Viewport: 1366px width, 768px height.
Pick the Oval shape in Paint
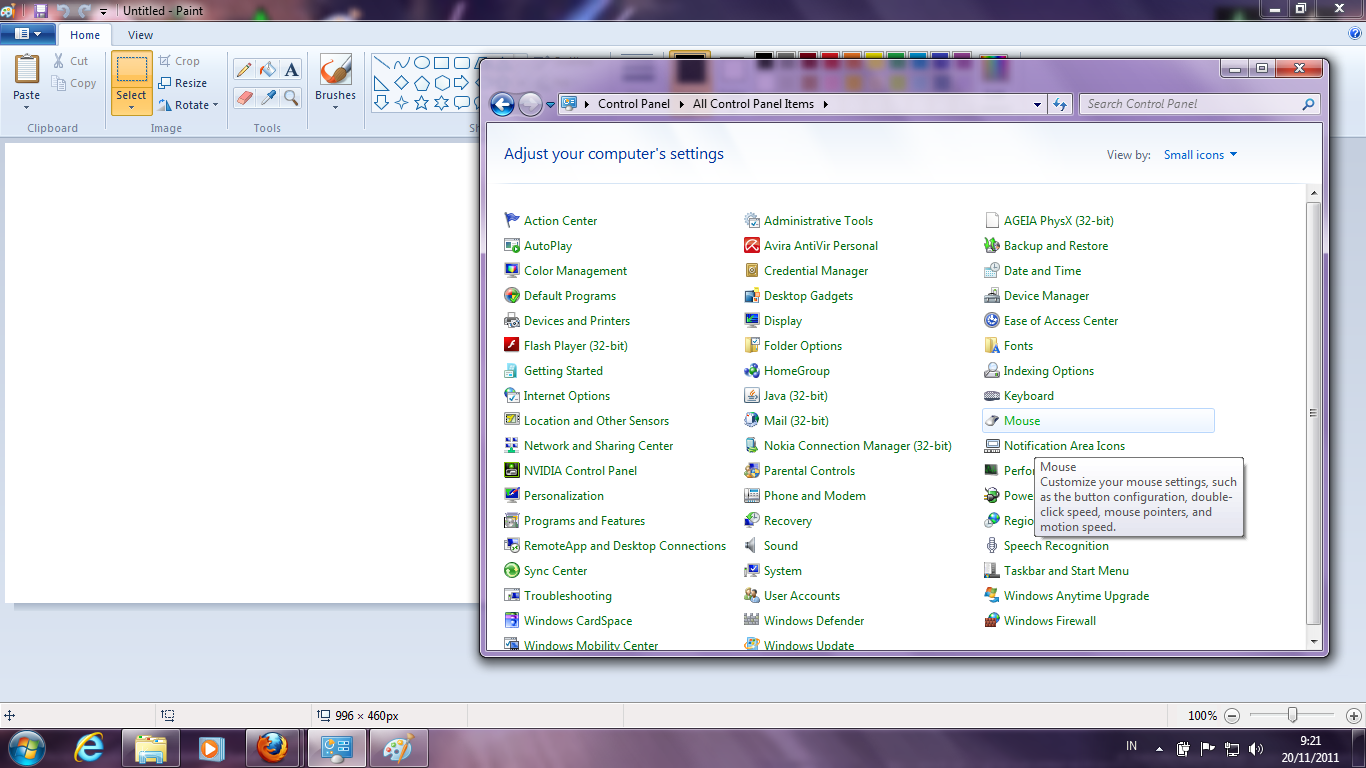pos(421,63)
